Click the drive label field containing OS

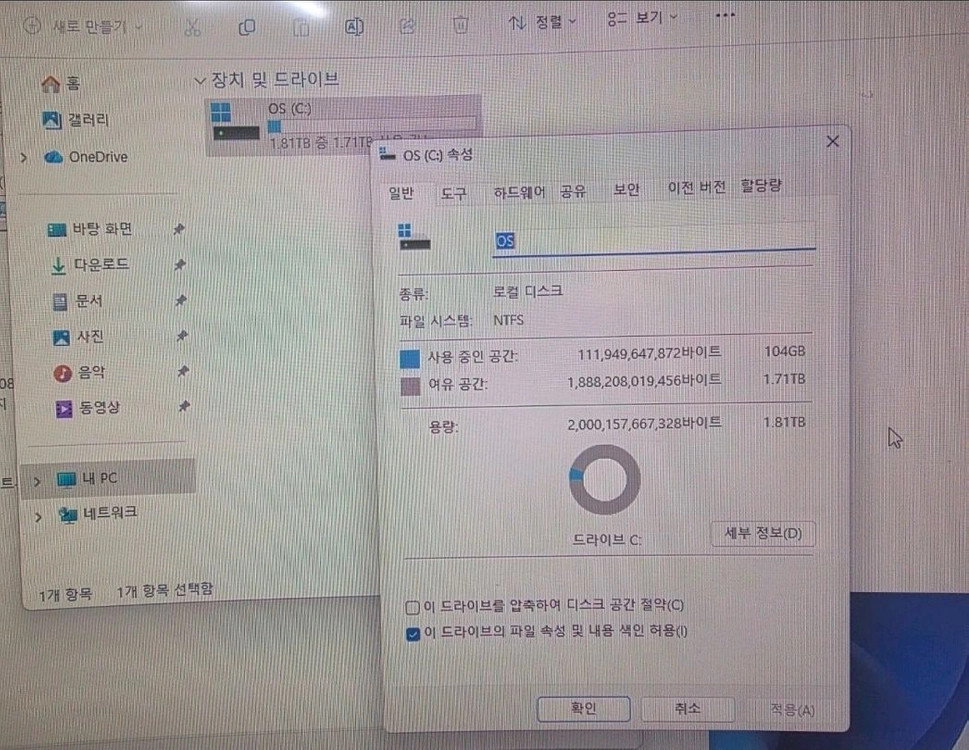(x=654, y=240)
